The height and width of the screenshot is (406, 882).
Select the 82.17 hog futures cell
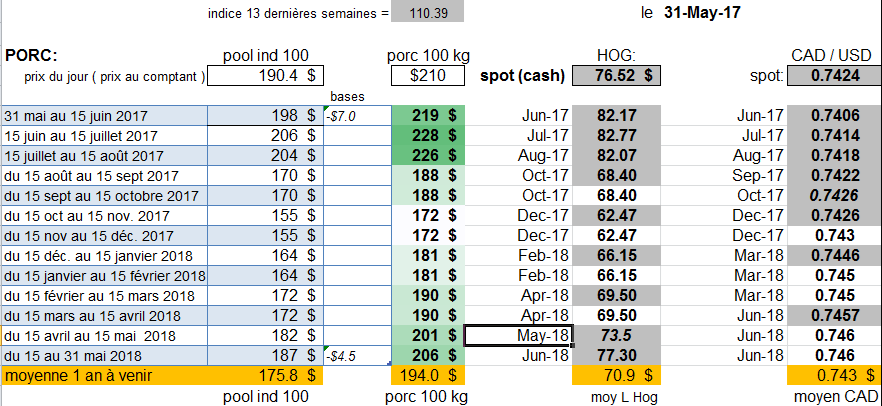(x=615, y=115)
